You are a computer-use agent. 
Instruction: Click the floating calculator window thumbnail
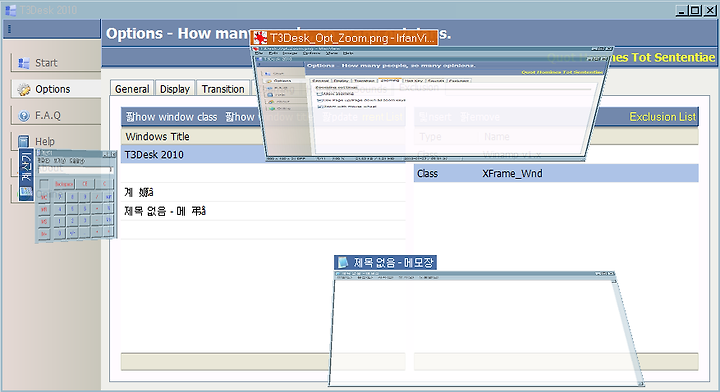click(76, 196)
